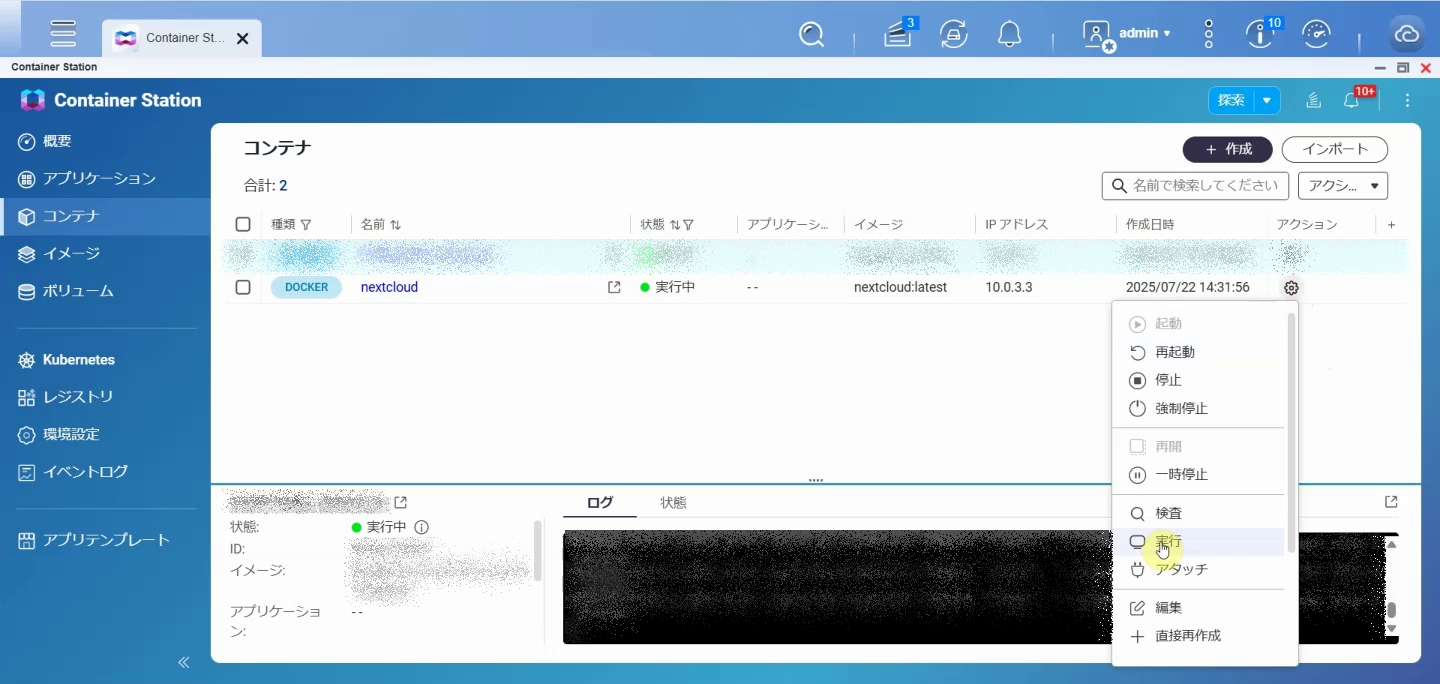Select 編集 from the action menu

[1199, 608]
